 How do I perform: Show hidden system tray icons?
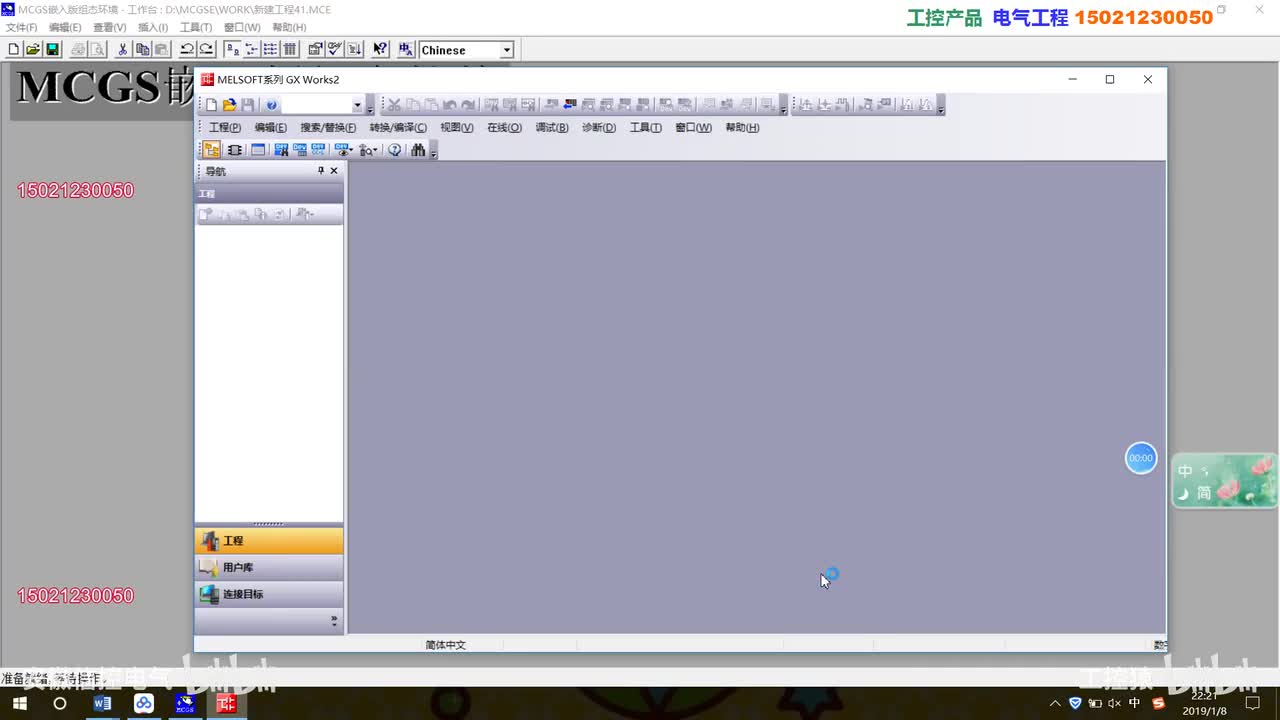pos(1055,704)
